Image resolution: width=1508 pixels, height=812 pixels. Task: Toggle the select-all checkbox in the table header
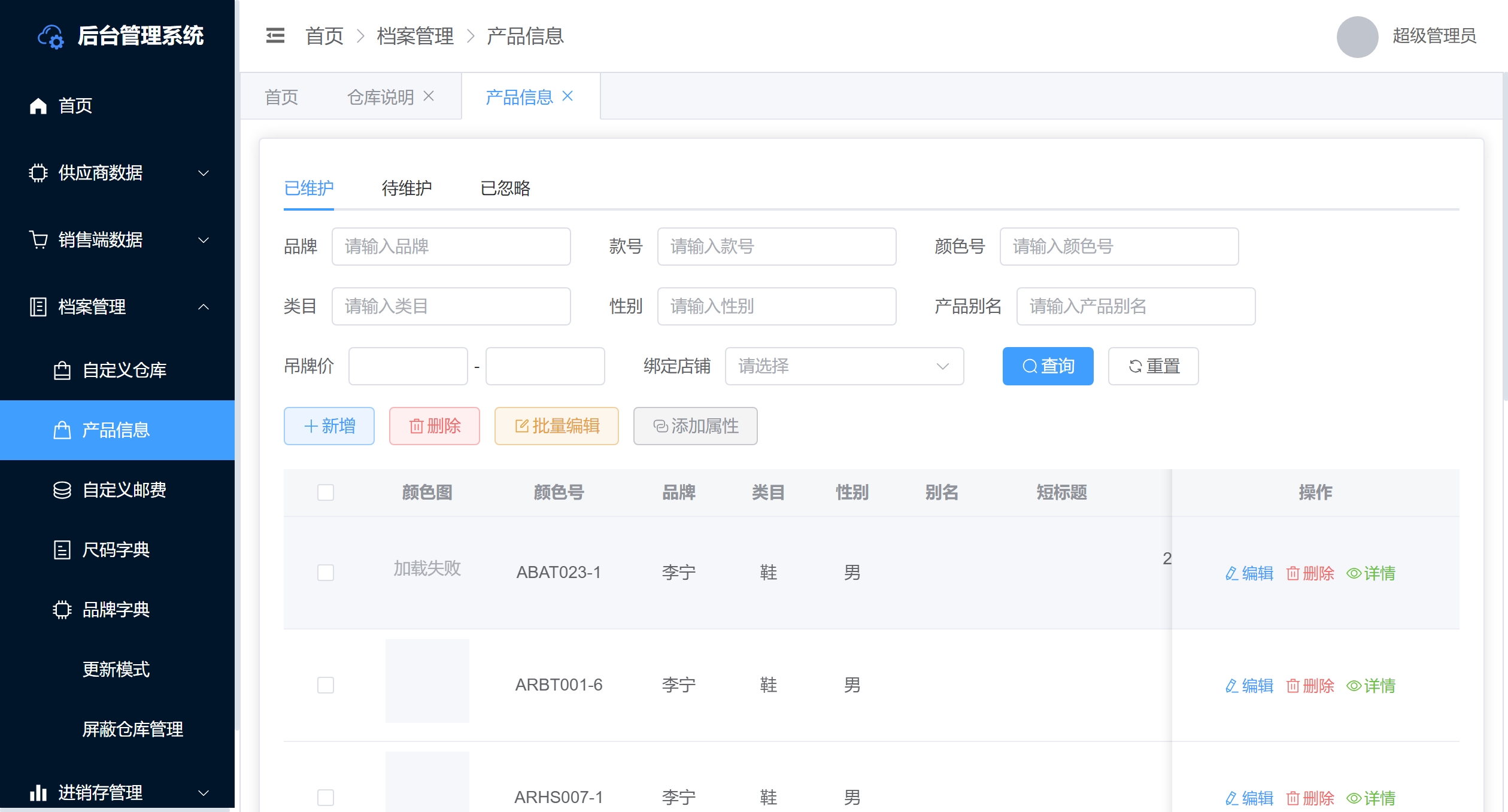click(x=326, y=492)
